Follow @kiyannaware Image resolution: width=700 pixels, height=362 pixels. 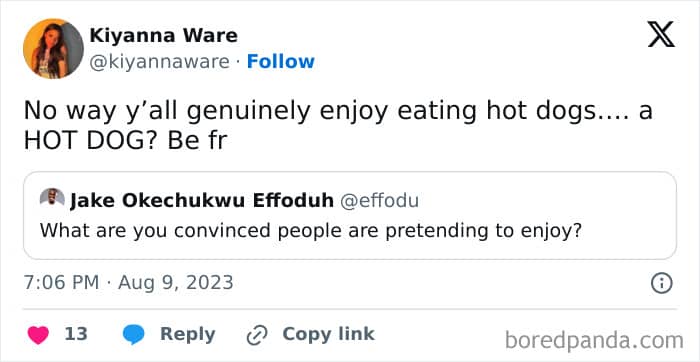pos(280,62)
